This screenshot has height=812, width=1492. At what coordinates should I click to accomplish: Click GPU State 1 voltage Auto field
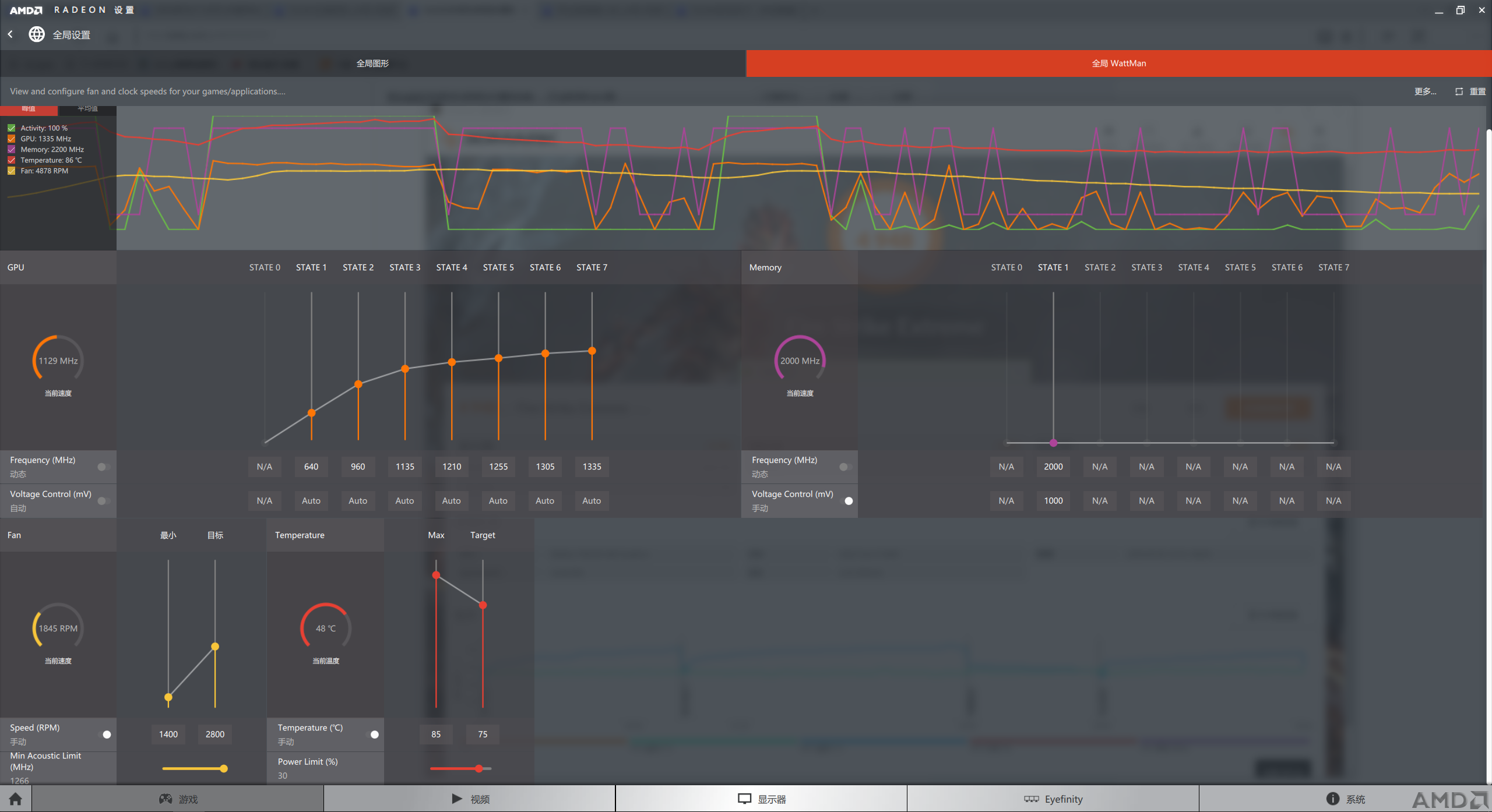pos(311,500)
